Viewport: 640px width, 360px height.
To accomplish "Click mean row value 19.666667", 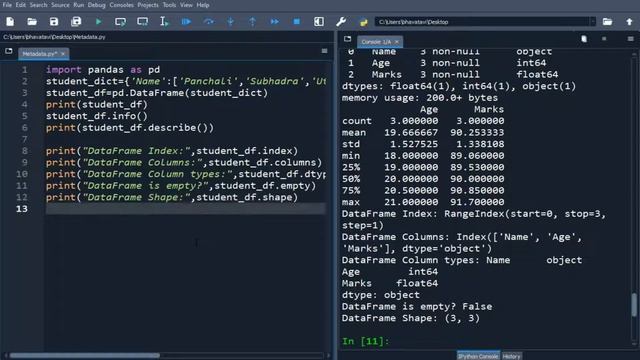I will (x=411, y=133).
